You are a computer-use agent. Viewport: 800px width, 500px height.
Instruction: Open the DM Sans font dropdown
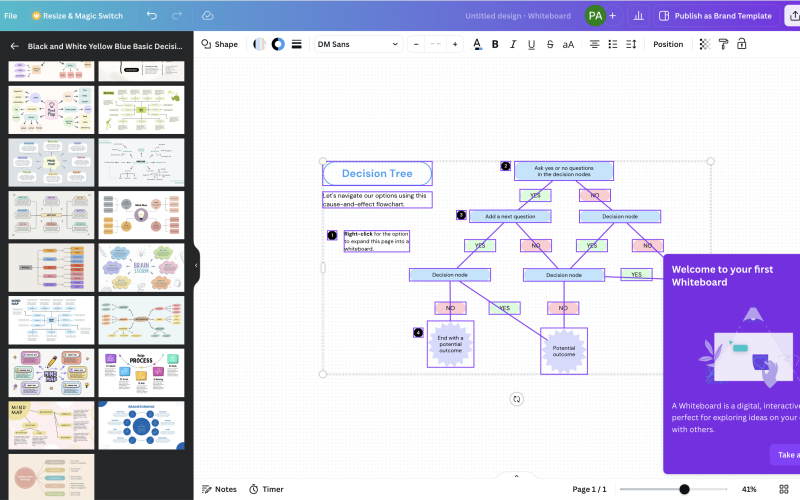coord(358,44)
